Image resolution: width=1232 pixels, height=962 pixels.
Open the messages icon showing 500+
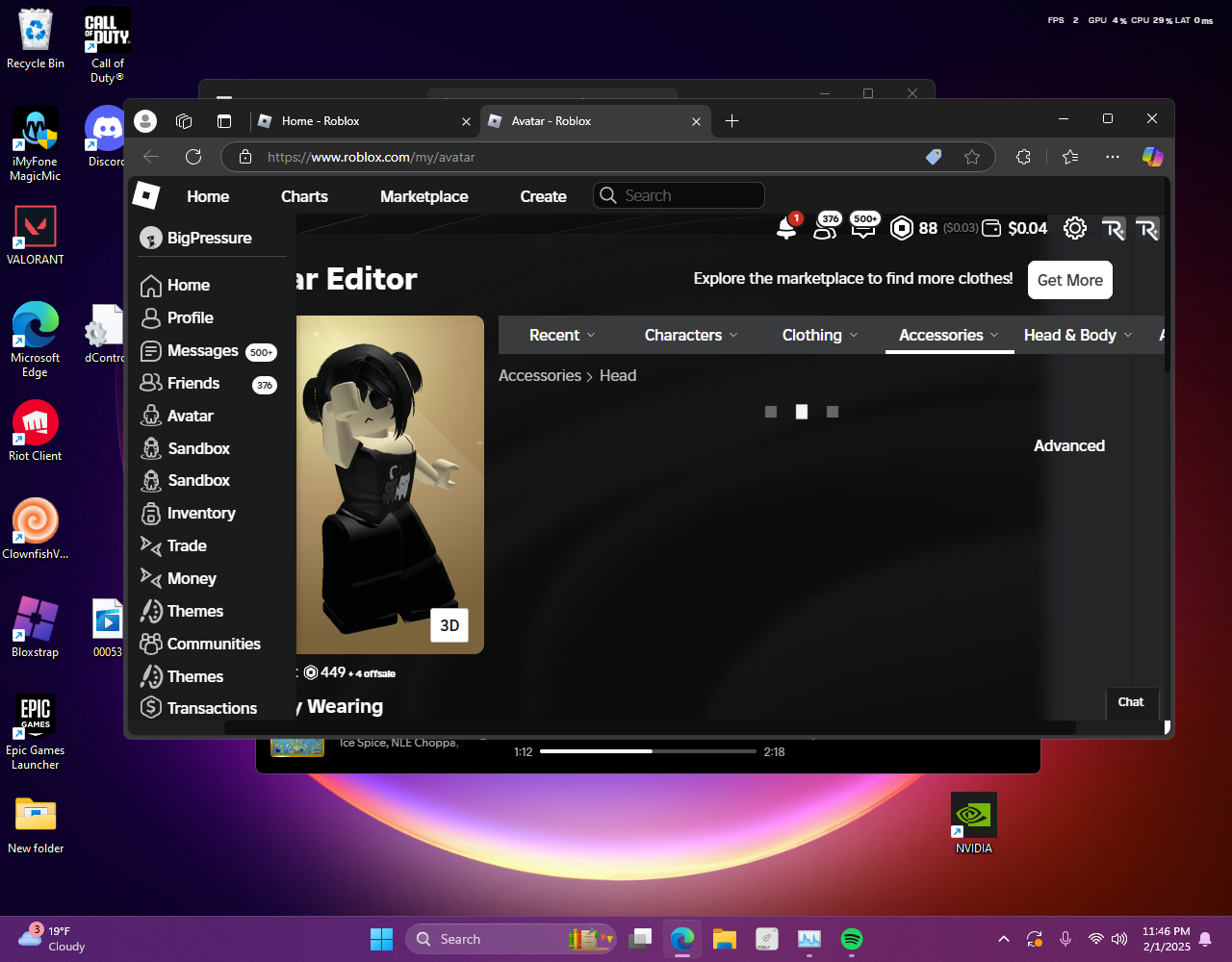864,228
